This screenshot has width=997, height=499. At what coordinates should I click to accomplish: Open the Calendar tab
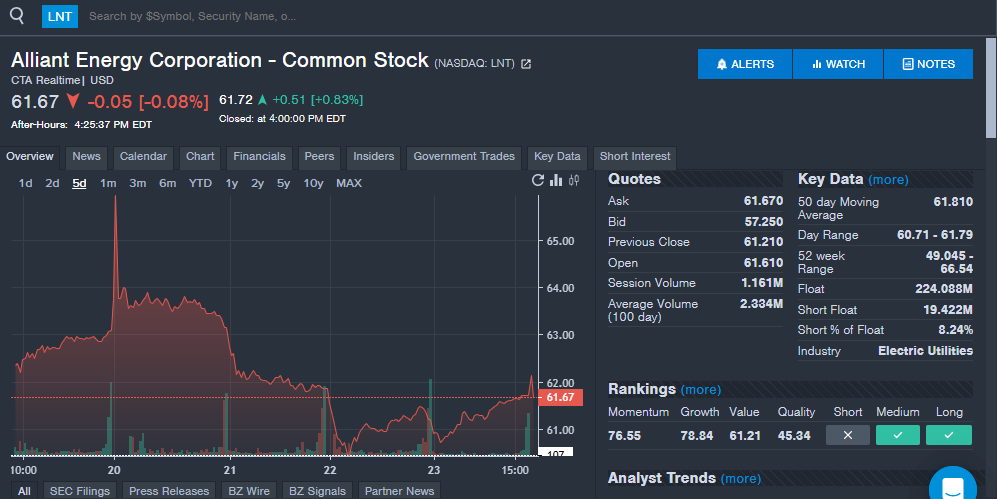click(143, 157)
